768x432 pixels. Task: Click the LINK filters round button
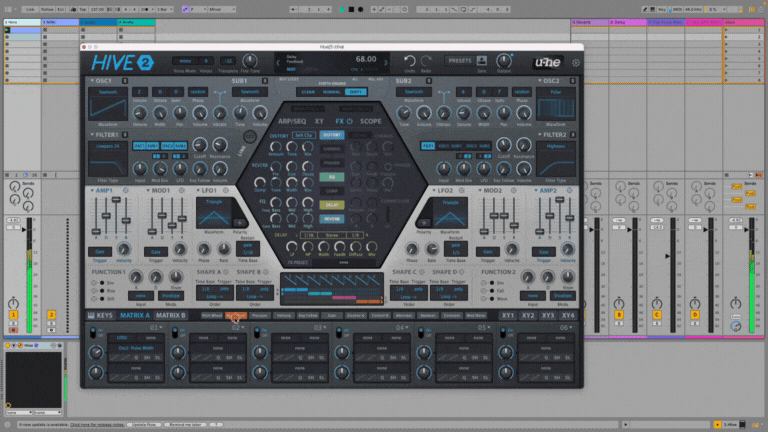250,137
